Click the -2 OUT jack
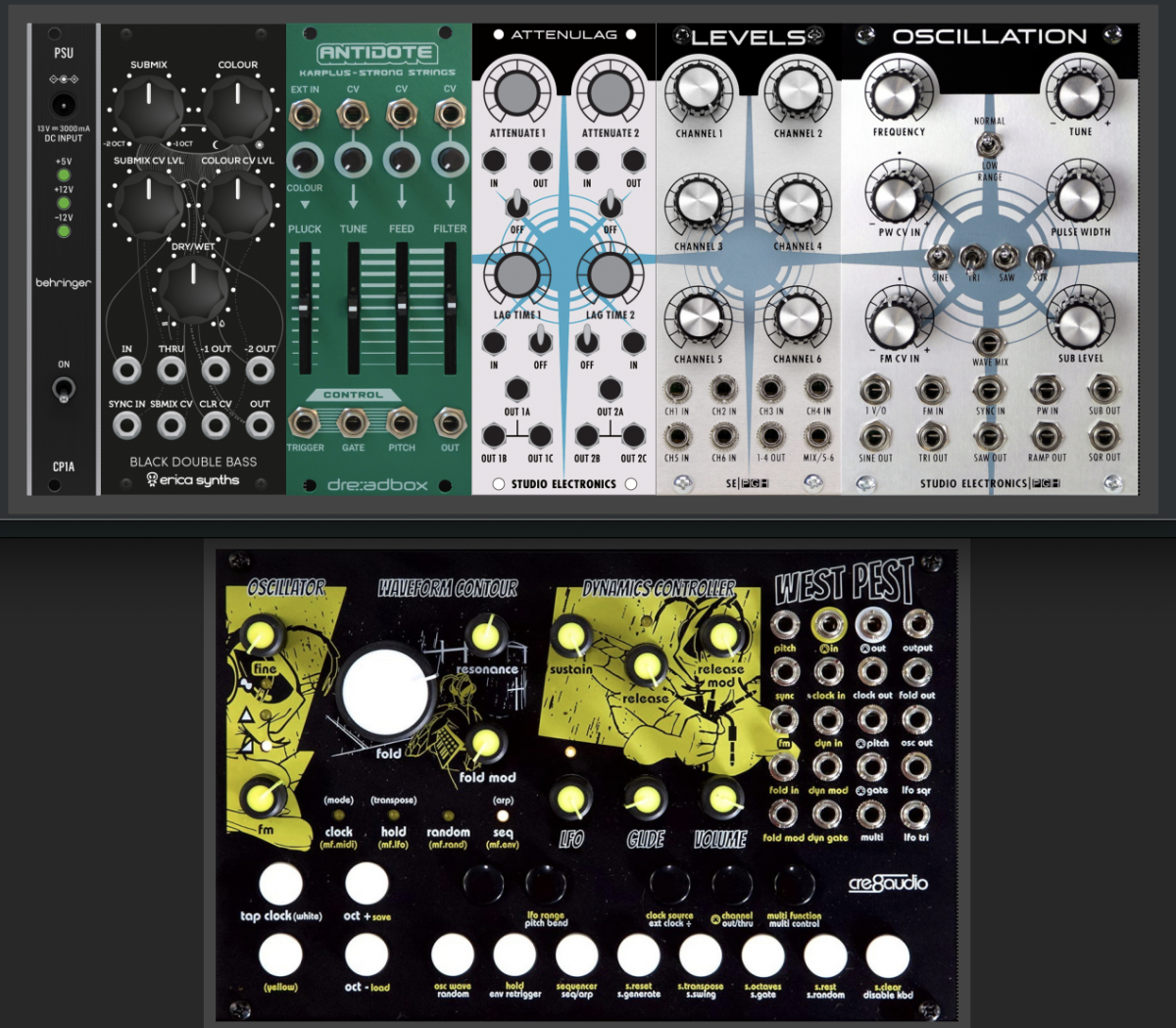The height and width of the screenshot is (1028, 1176). click(260, 370)
